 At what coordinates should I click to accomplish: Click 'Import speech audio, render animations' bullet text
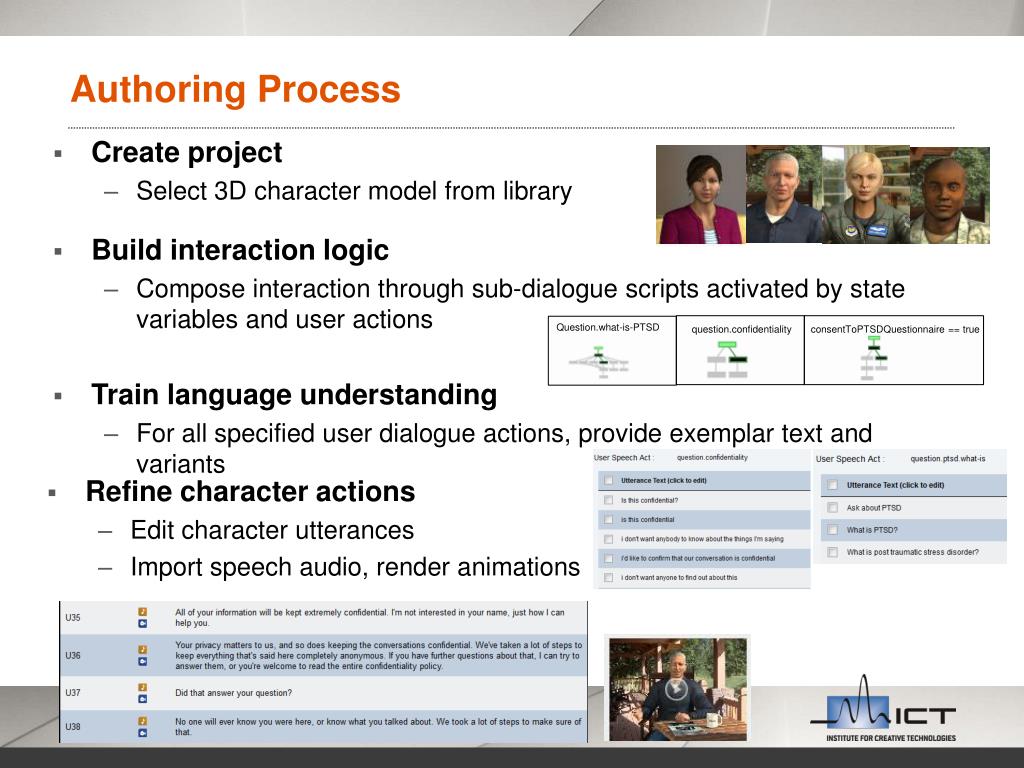point(355,568)
